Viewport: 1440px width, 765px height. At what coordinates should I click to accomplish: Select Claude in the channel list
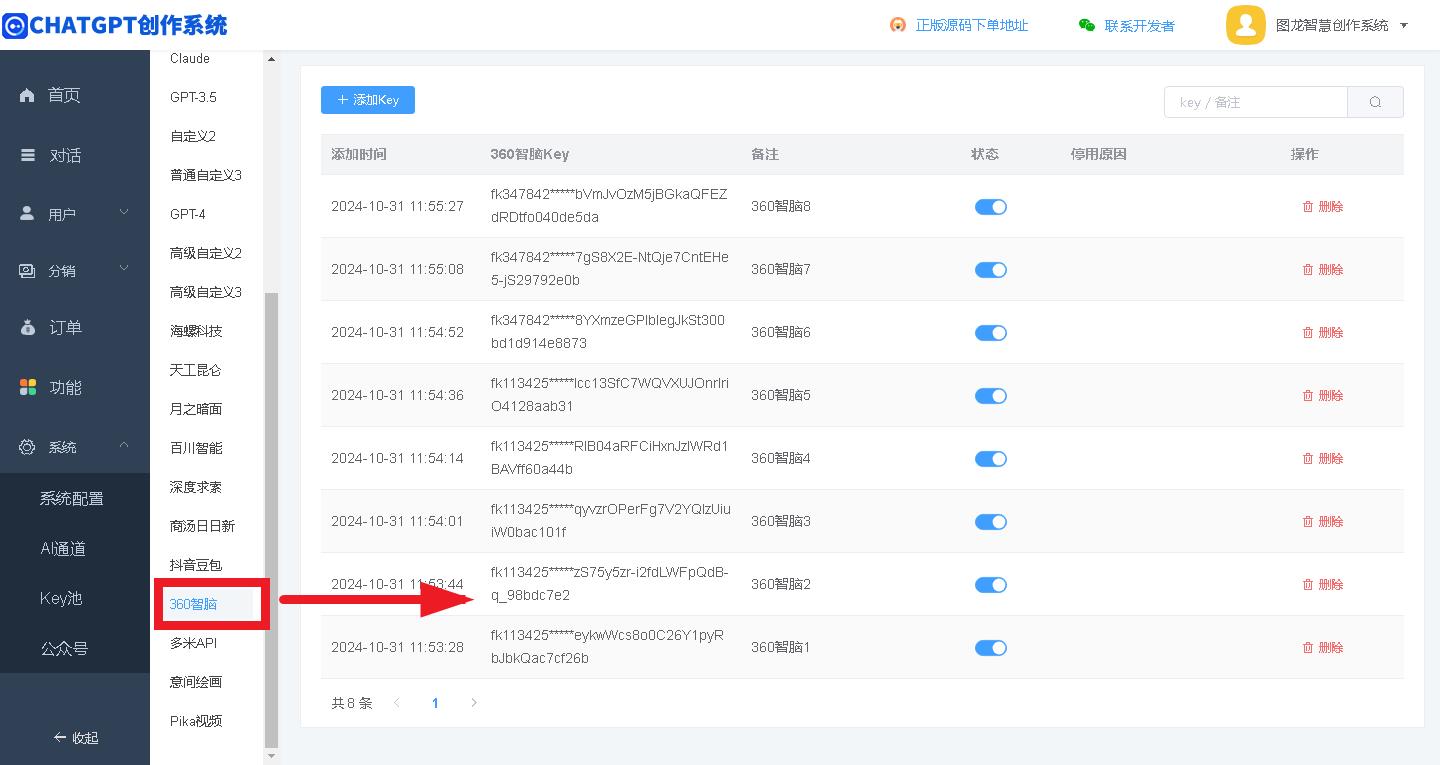tap(190, 59)
